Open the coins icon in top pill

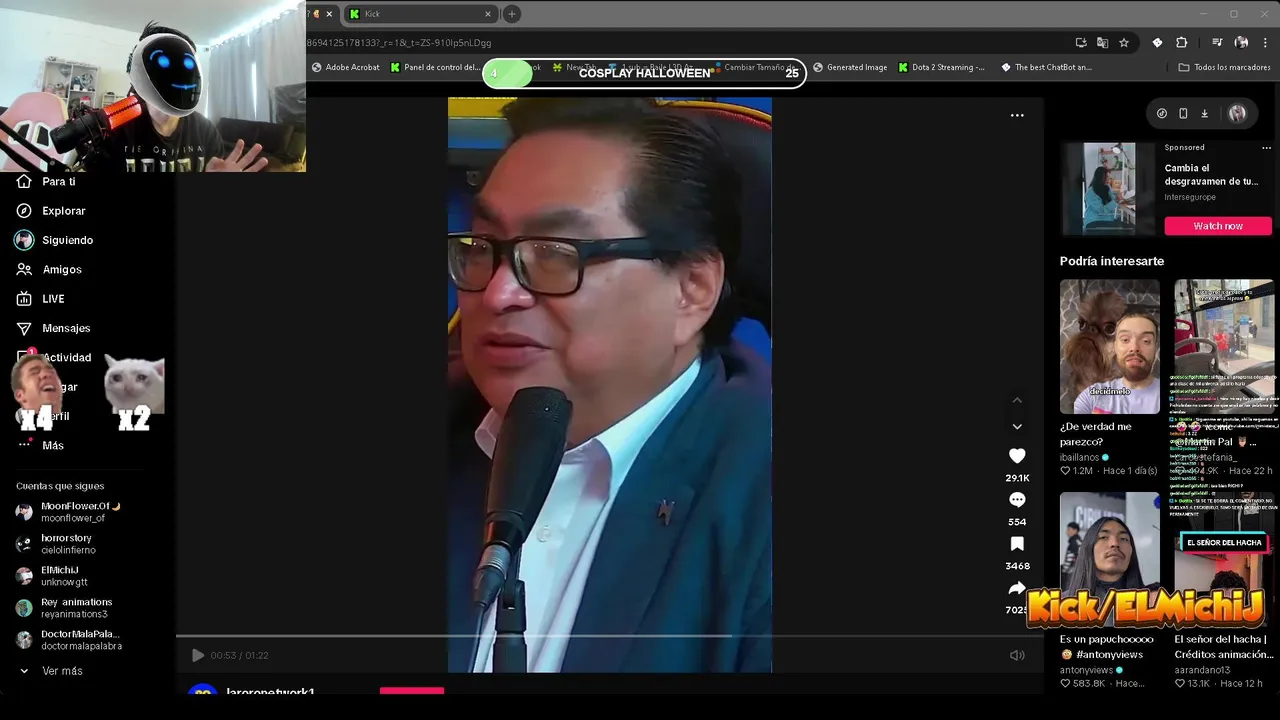point(1161,114)
